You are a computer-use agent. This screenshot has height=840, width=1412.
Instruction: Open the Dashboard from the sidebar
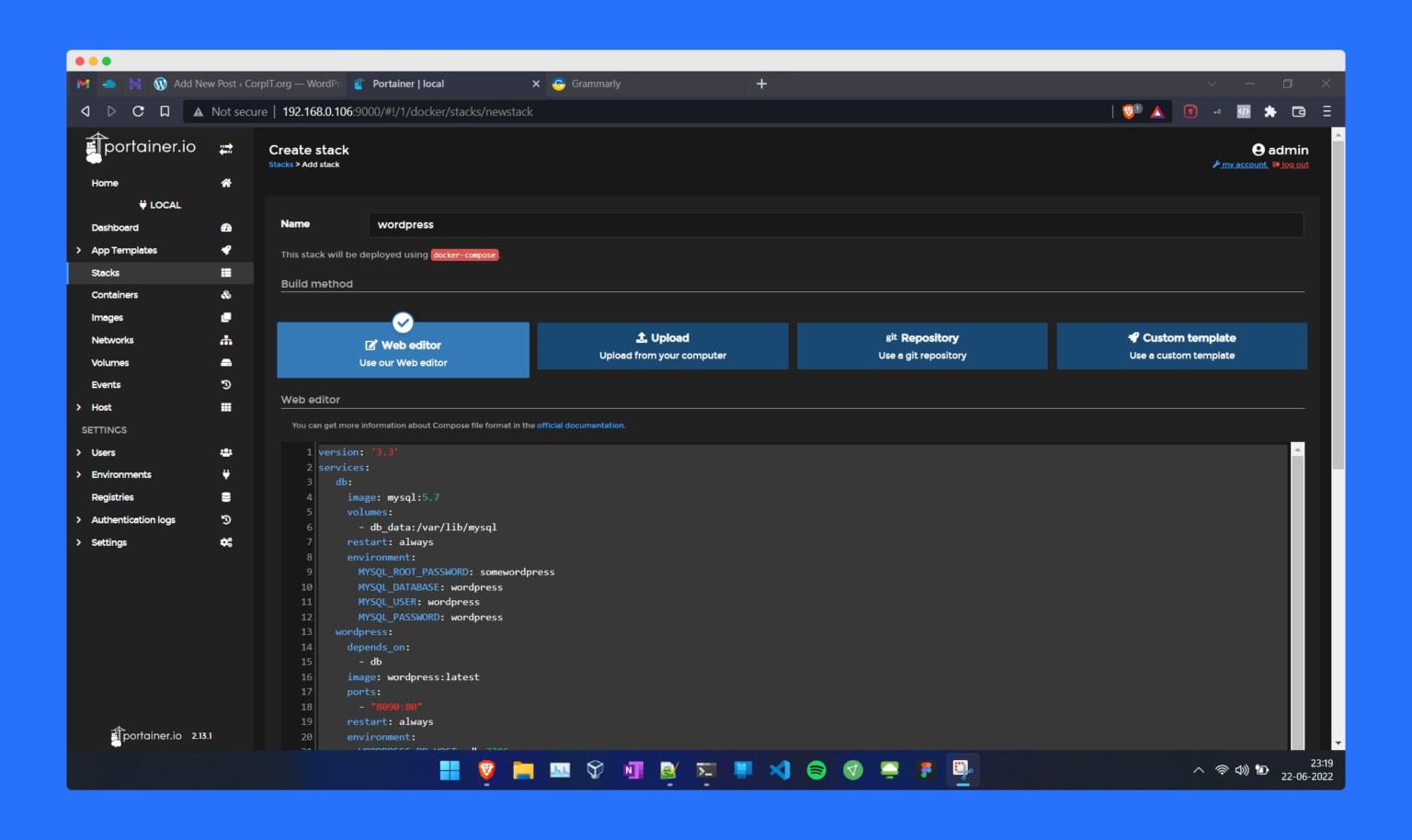tap(115, 227)
